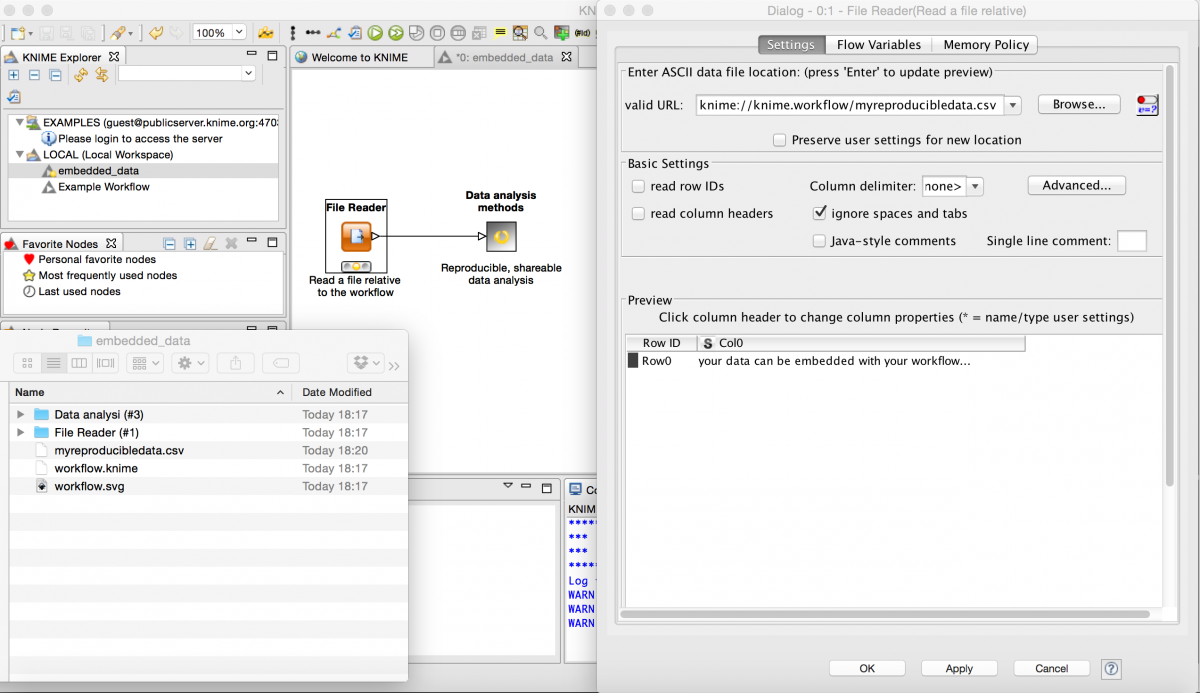Open the Settings tab in dialog
This screenshot has height=693, width=1200.
coord(791,44)
